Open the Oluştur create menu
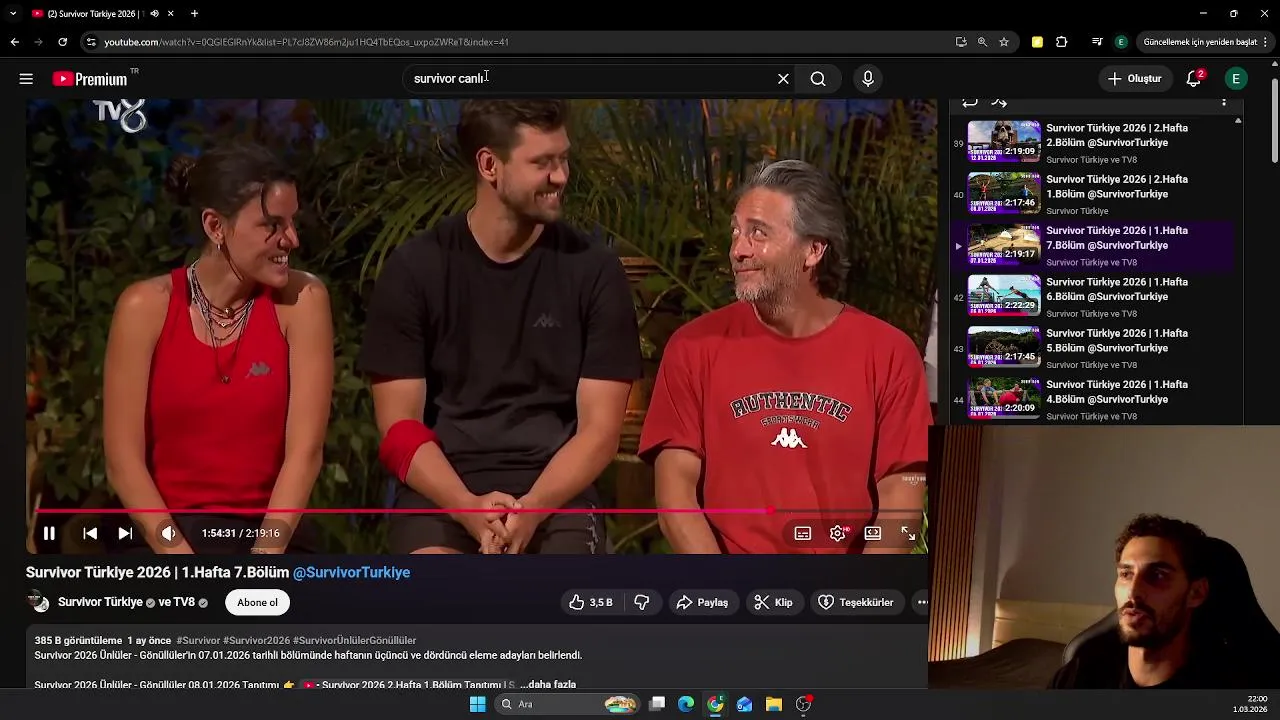1280x720 pixels. pos(1135,79)
